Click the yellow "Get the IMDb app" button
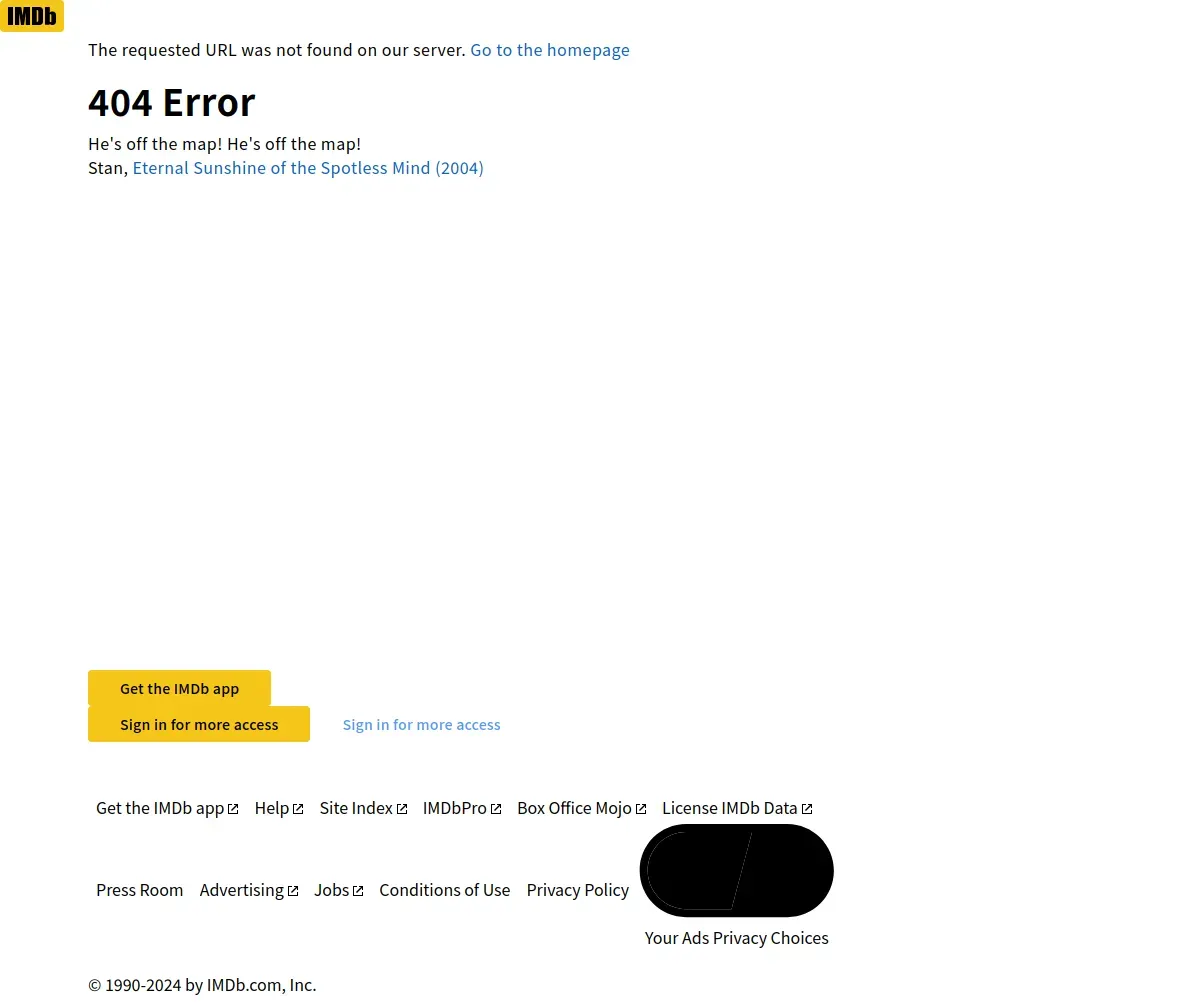Image resolution: width=1200 pixels, height=1003 pixels. point(179,688)
